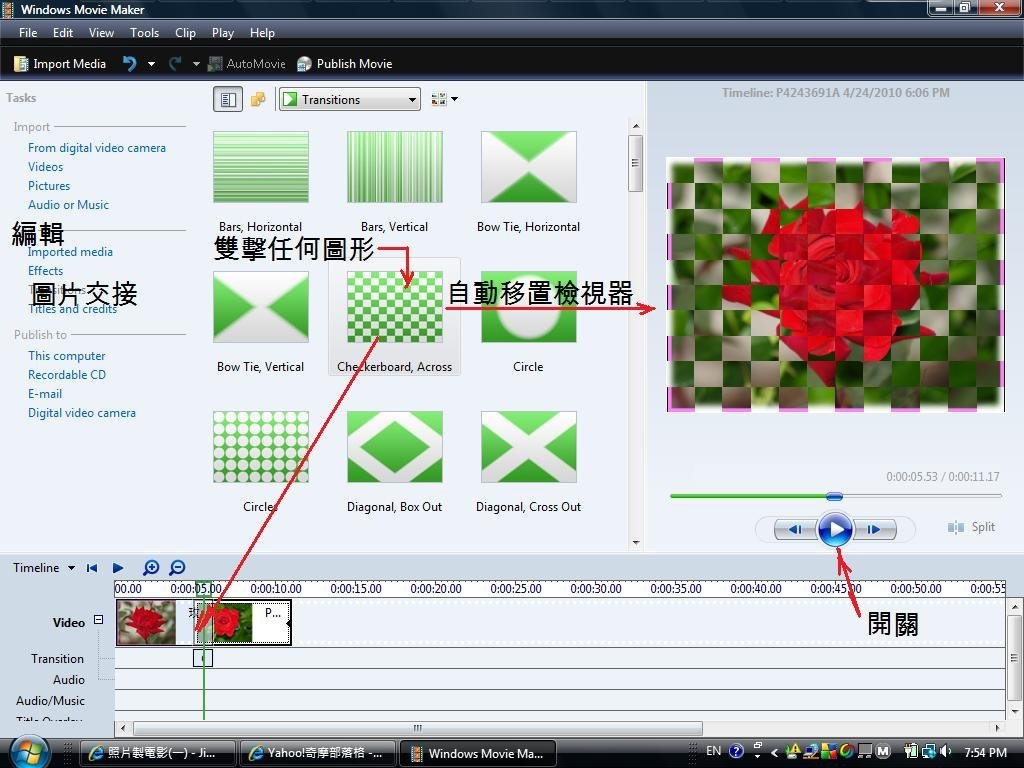1024x768 pixels.
Task: Open the Tools menu
Action: [x=144, y=33]
